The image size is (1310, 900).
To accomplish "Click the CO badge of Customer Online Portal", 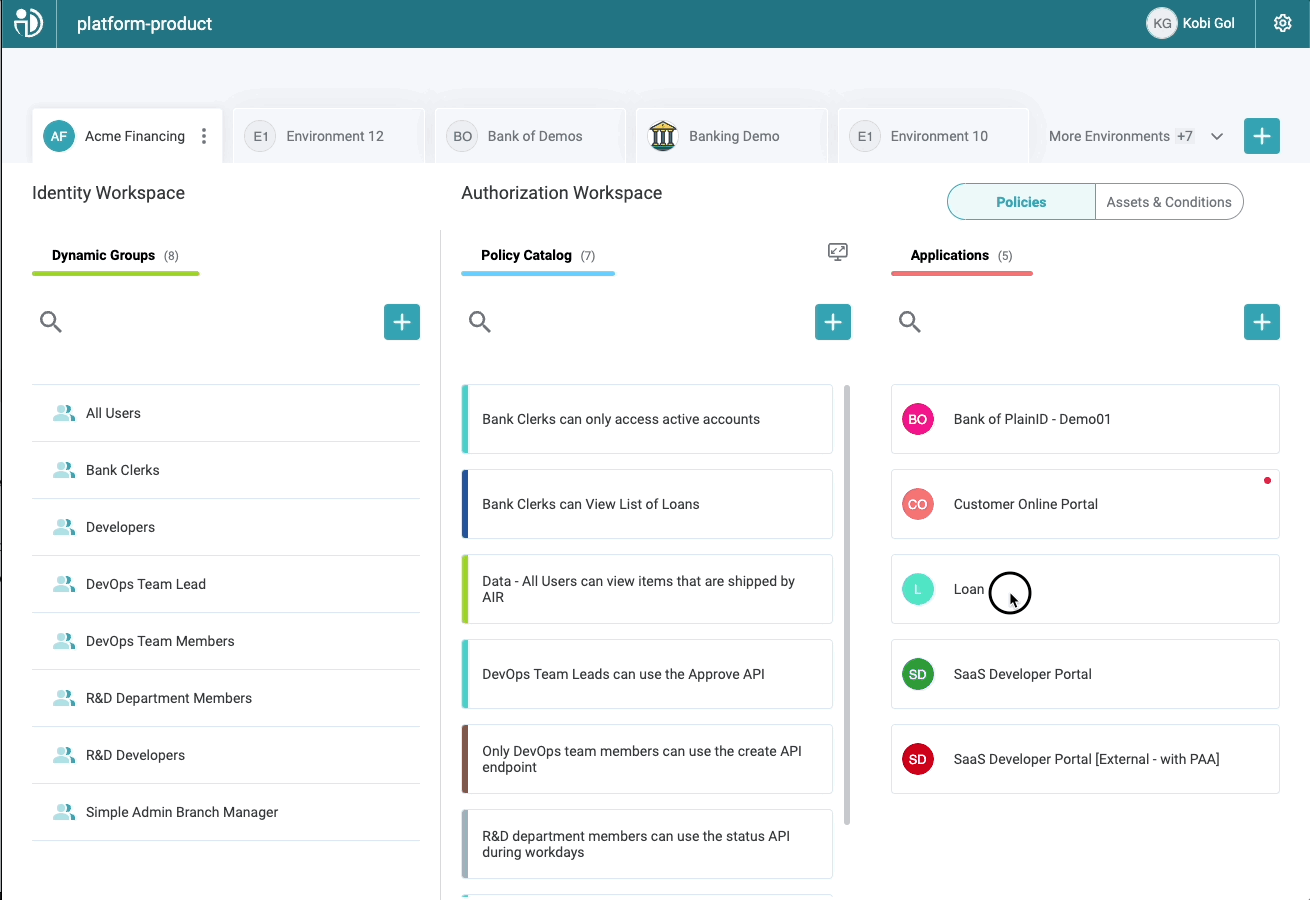I will [918, 504].
